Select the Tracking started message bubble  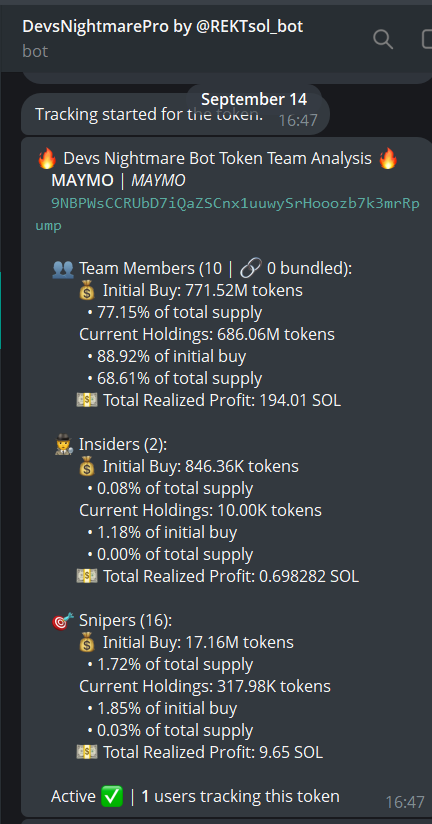point(176,114)
